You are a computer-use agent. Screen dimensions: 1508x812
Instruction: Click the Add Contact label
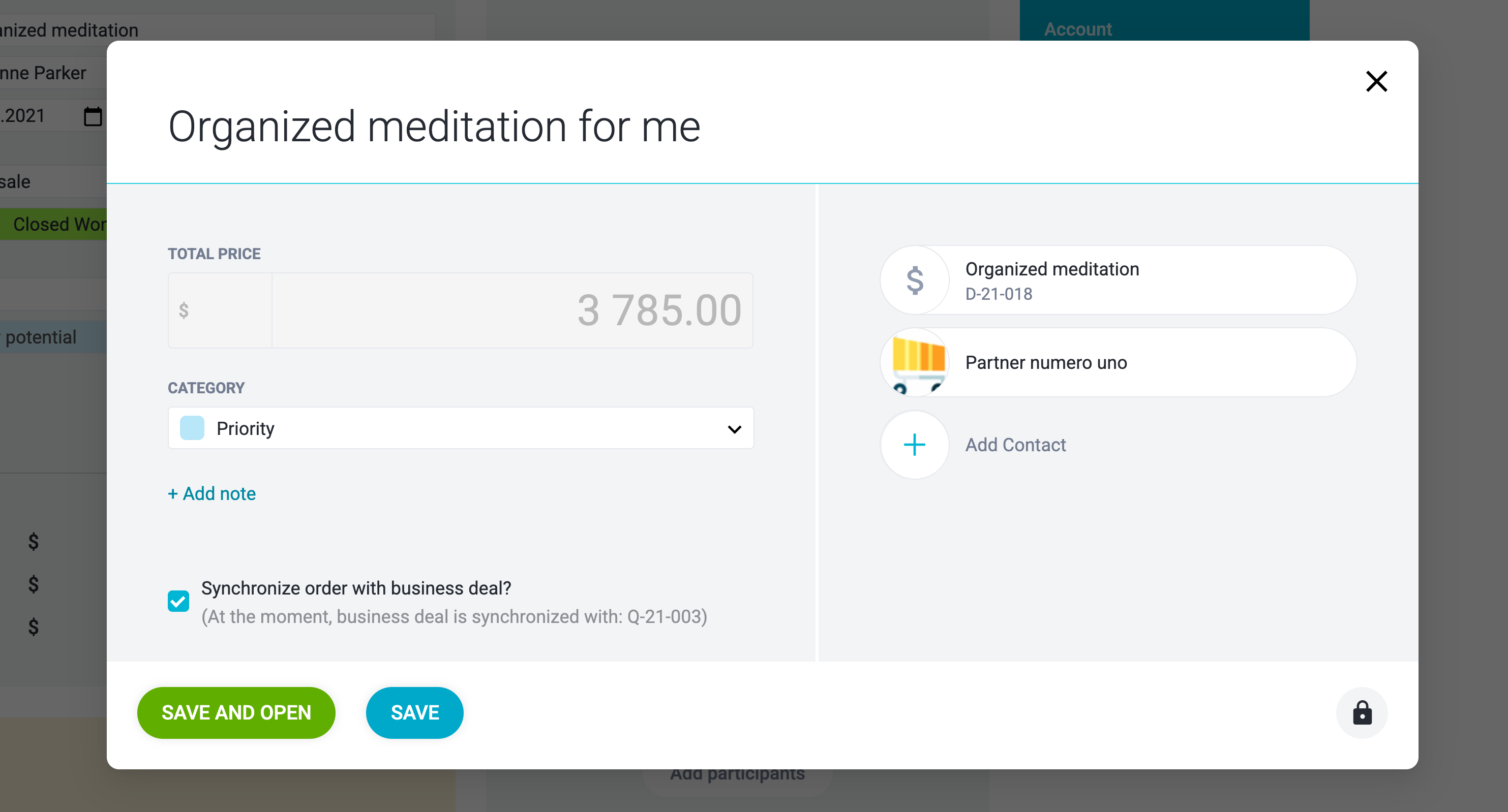click(x=1015, y=445)
